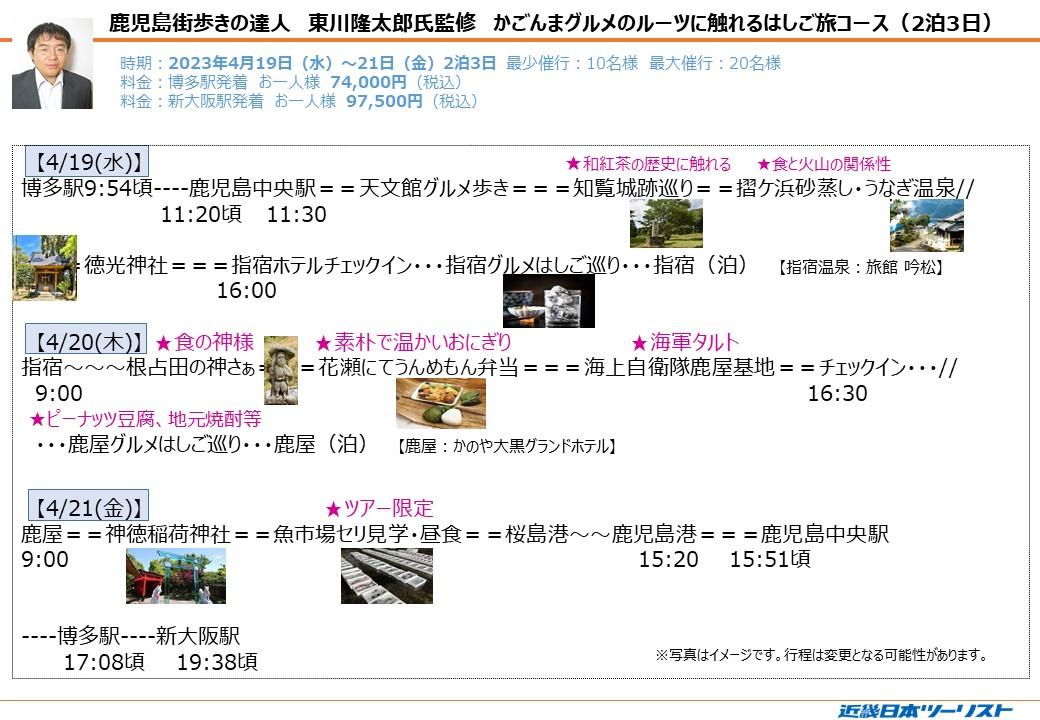The width and height of the screenshot is (1040, 720).
Task: Click the text 根占田の神さぁ
Action: (x=190, y=367)
